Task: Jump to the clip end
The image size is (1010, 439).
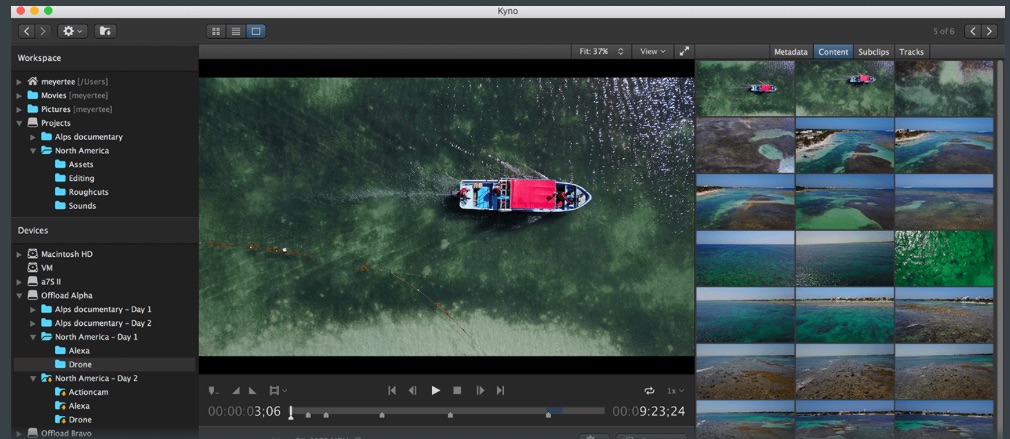Action: coord(500,390)
